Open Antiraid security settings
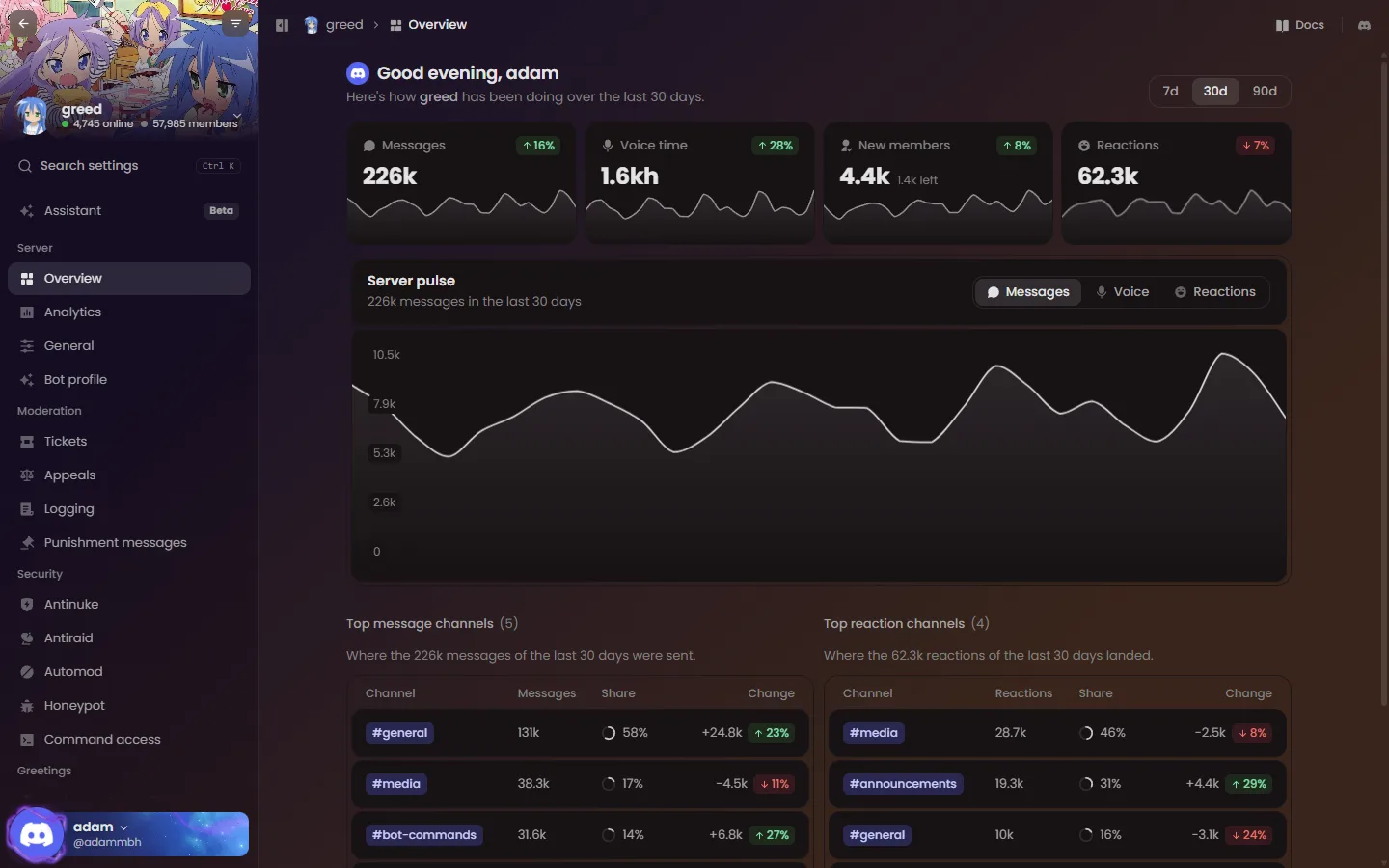 128,638
